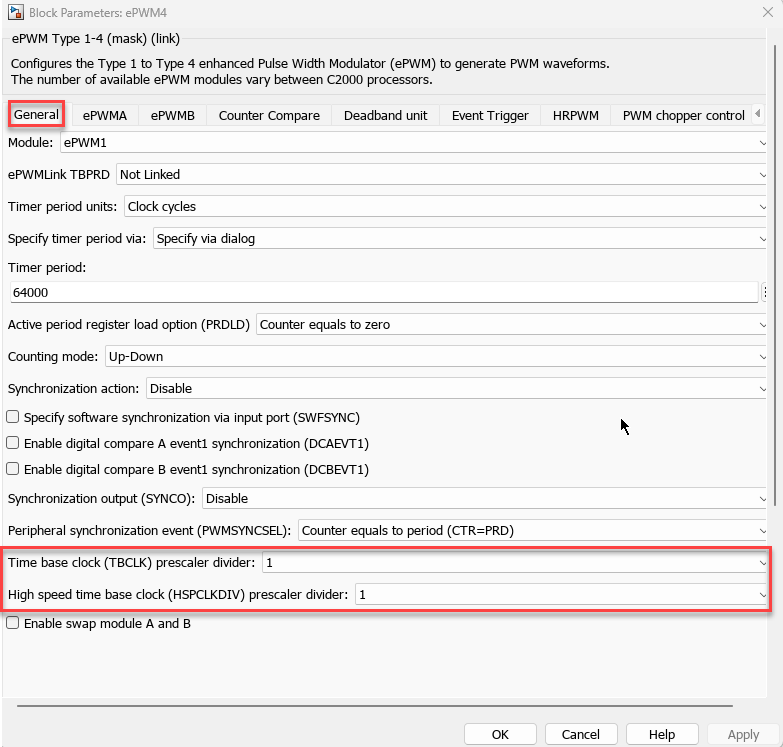
Task: Expand the Synchronization action dropdown
Action: click(x=456, y=388)
